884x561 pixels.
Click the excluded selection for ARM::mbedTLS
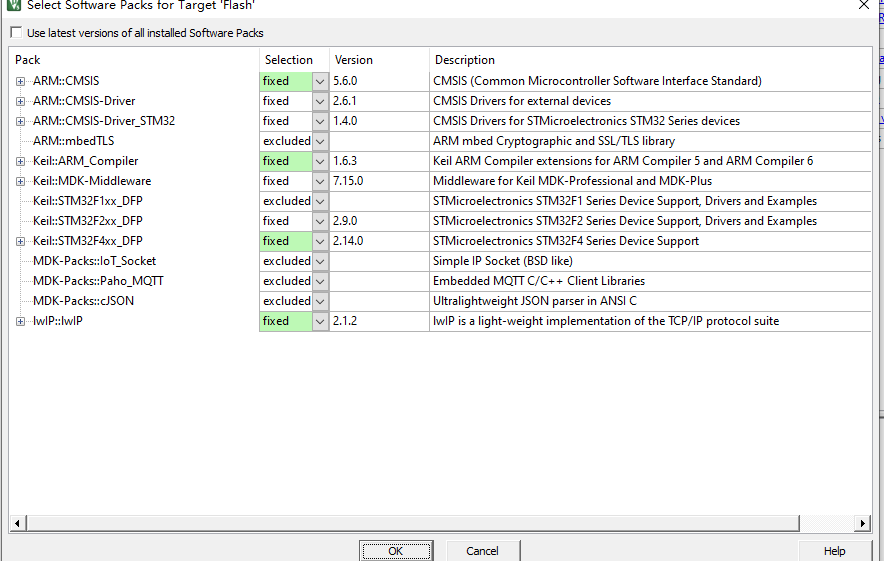point(286,141)
